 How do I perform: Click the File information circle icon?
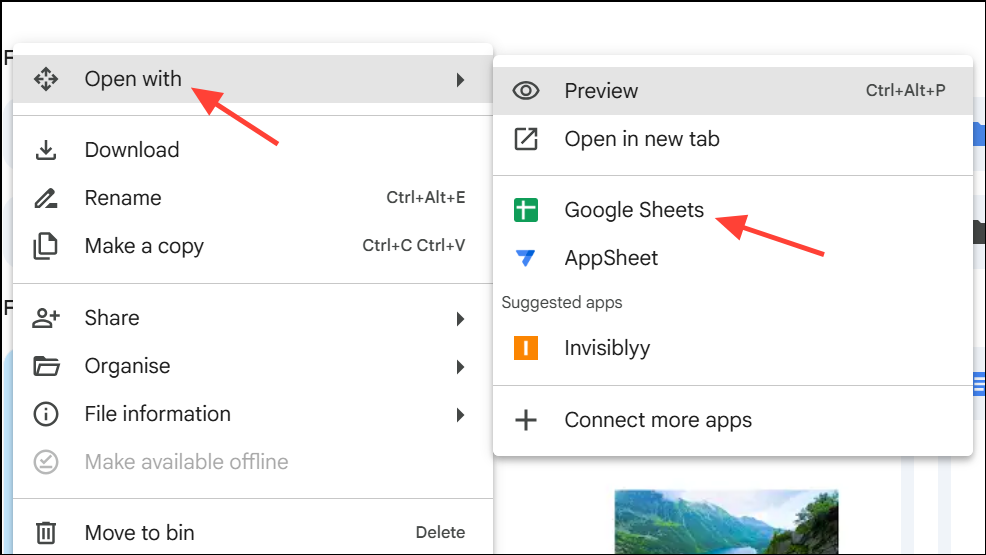pos(46,414)
